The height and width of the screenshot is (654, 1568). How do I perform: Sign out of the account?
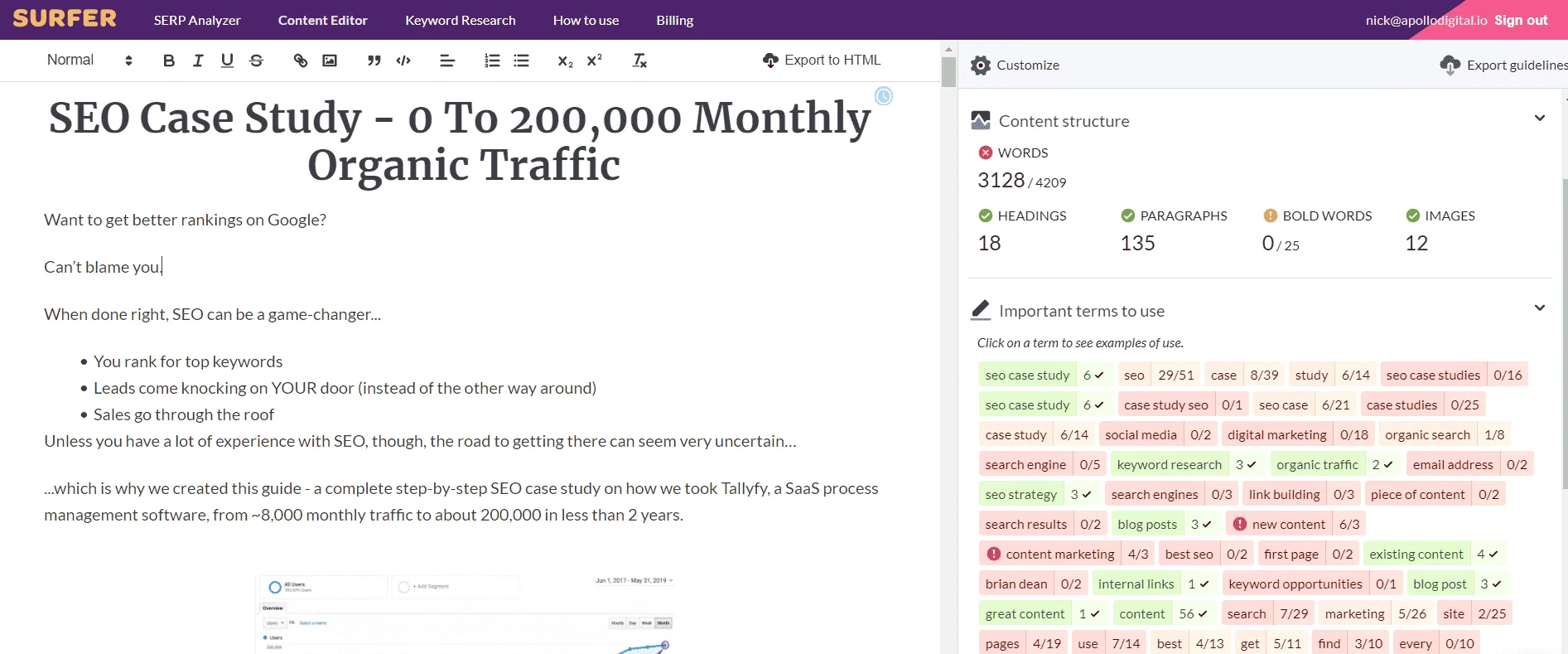click(x=1521, y=20)
